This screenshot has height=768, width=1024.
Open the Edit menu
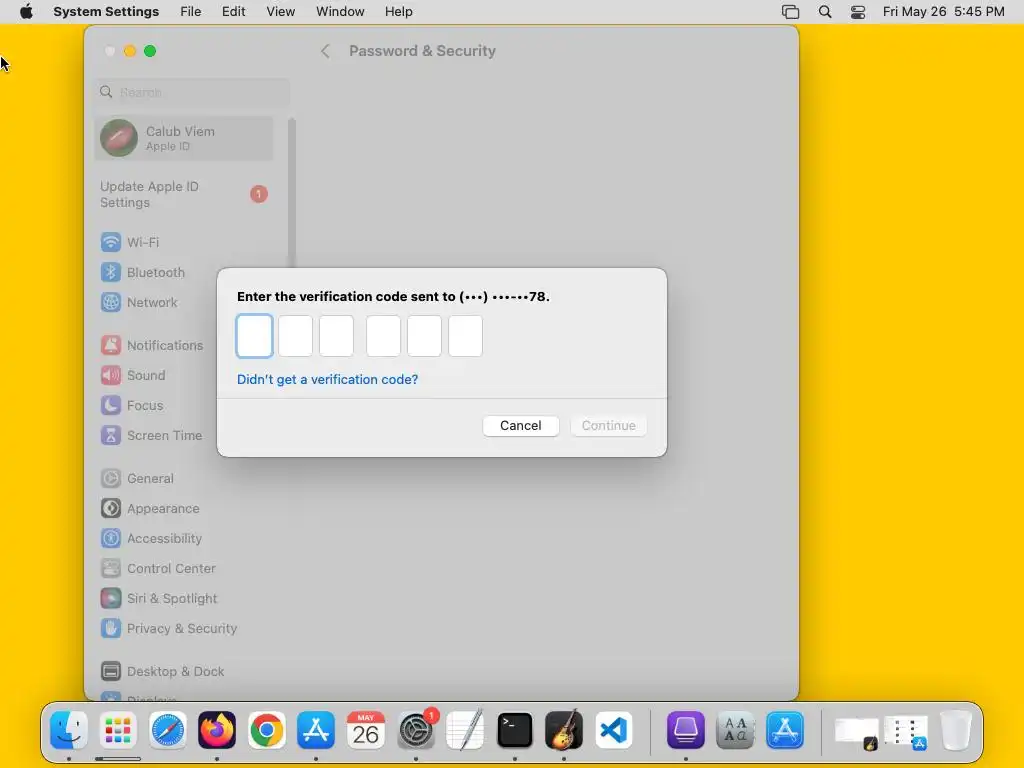tap(233, 12)
